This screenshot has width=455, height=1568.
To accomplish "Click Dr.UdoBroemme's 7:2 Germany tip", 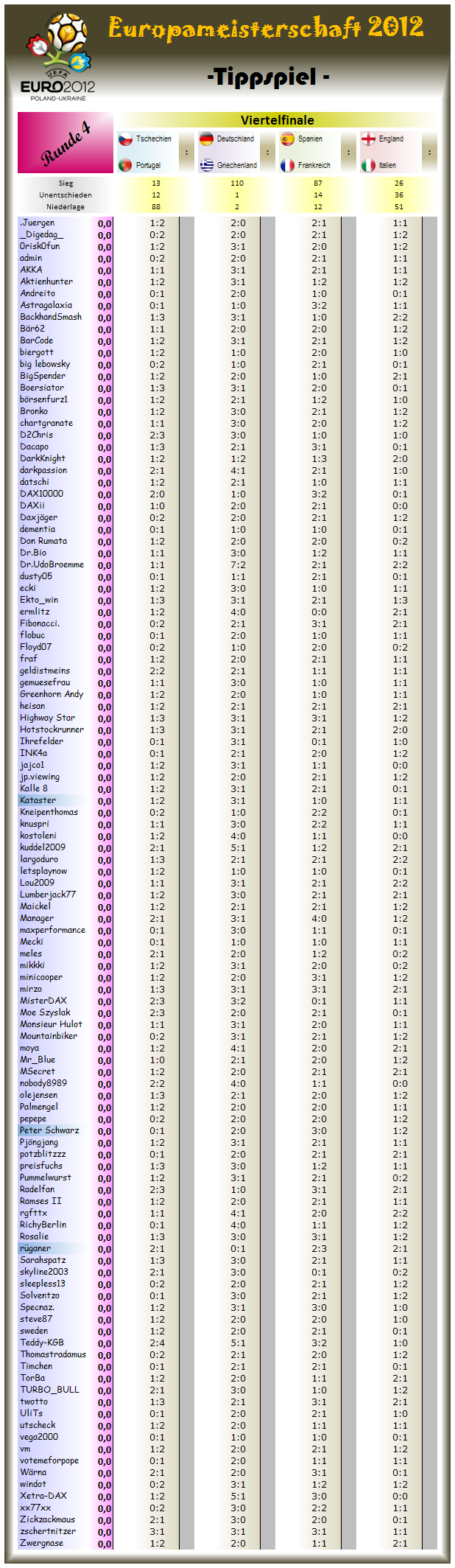I will 239,564.
